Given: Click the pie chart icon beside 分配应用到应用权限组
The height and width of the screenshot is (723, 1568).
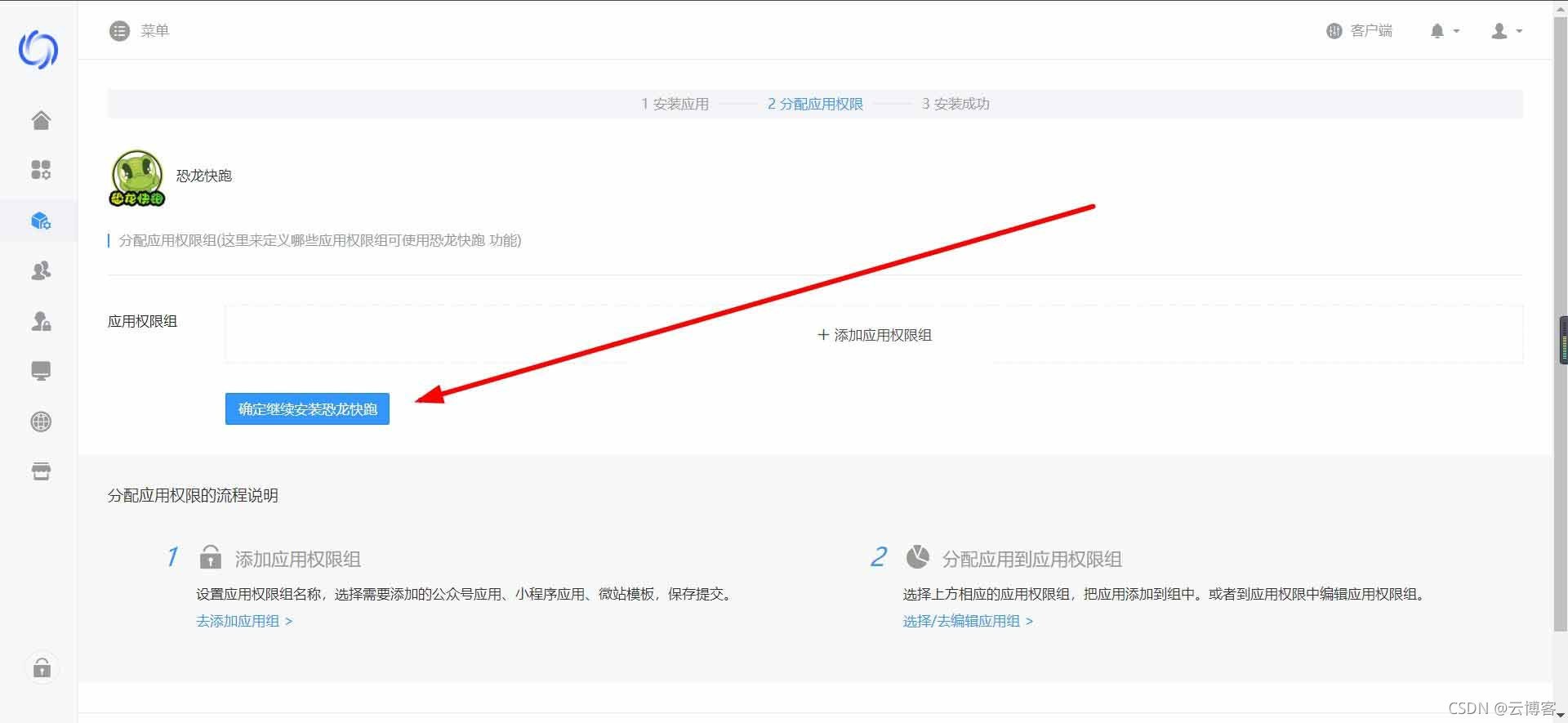Looking at the screenshot, I should point(917,557).
